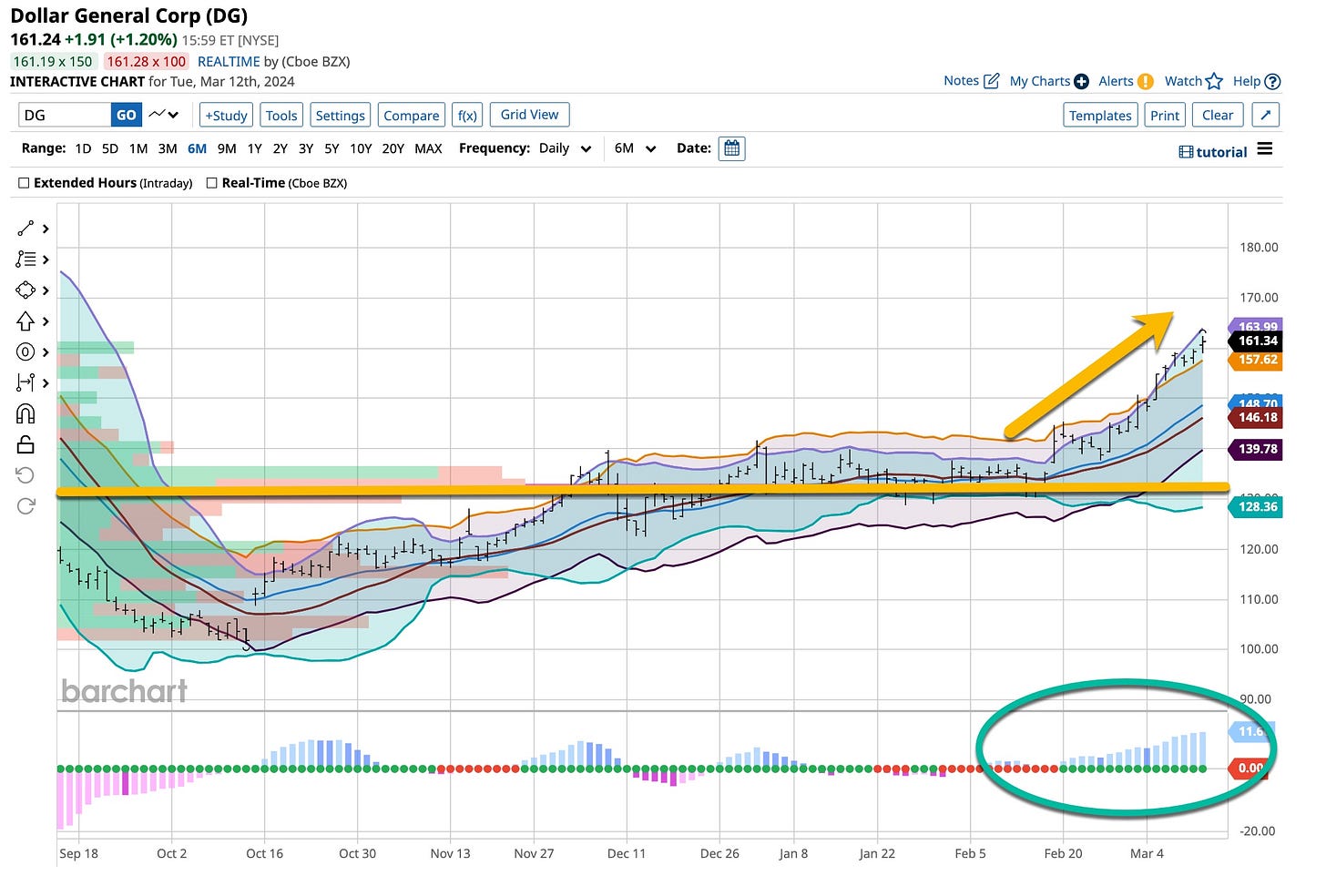This screenshot has height=896, width=1326.
Task: Click the Print button
Action: coord(1165,115)
